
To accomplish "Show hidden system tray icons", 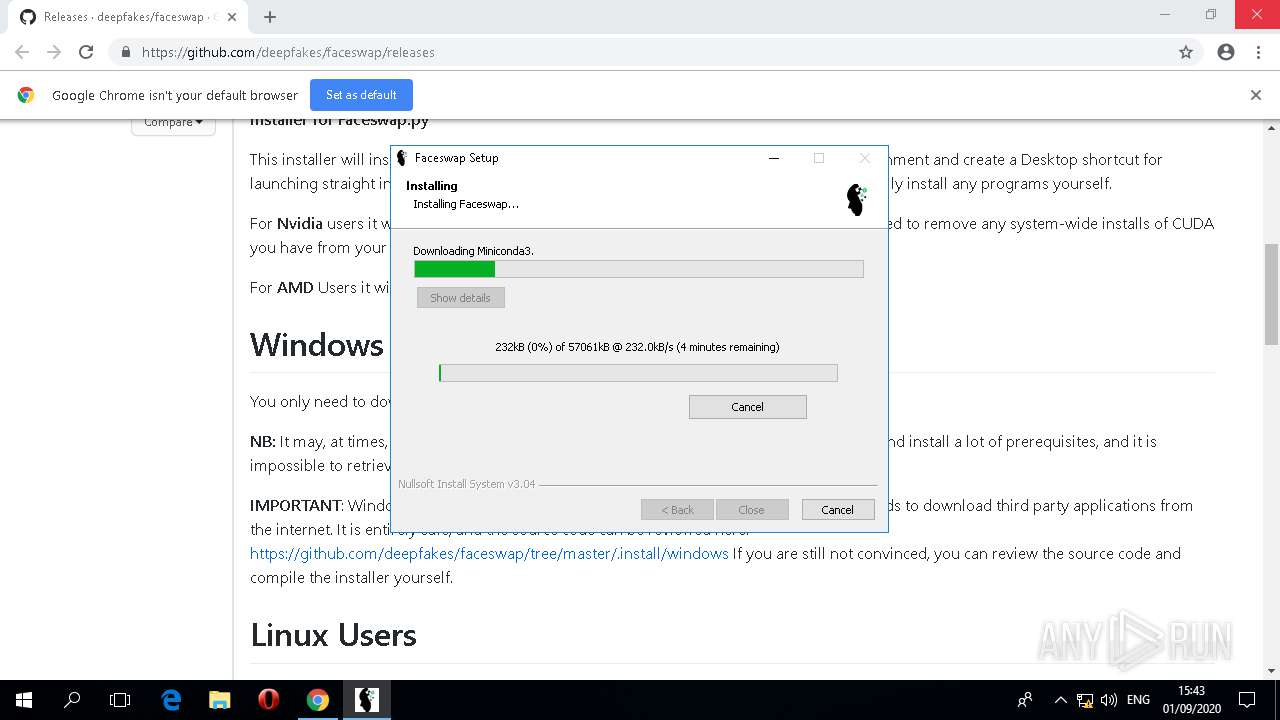I will (x=1060, y=700).
